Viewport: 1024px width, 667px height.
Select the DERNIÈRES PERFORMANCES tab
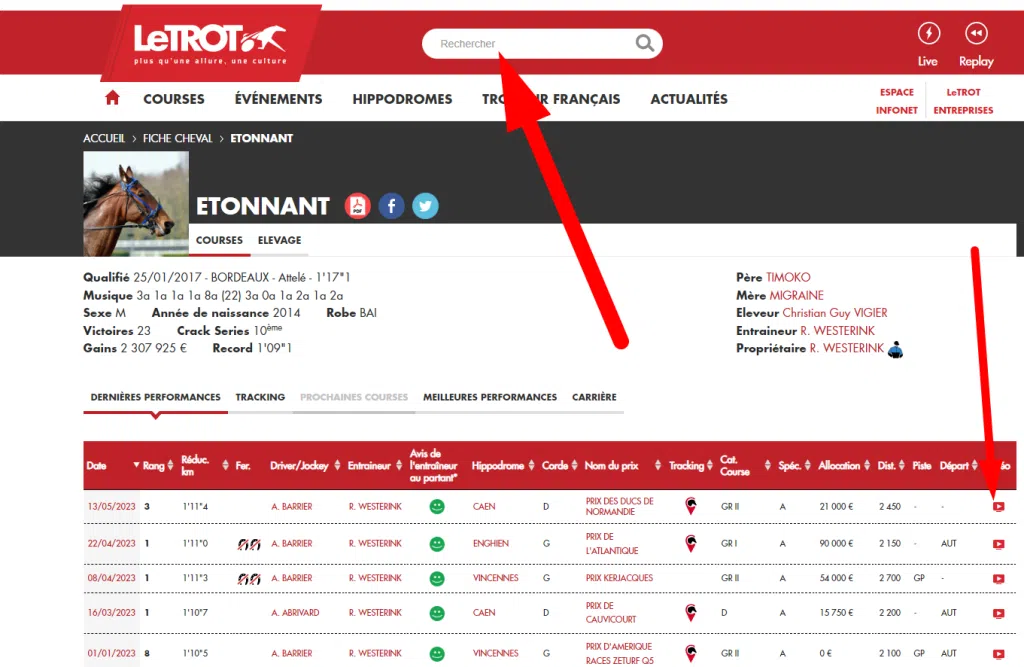pyautogui.click(x=155, y=397)
